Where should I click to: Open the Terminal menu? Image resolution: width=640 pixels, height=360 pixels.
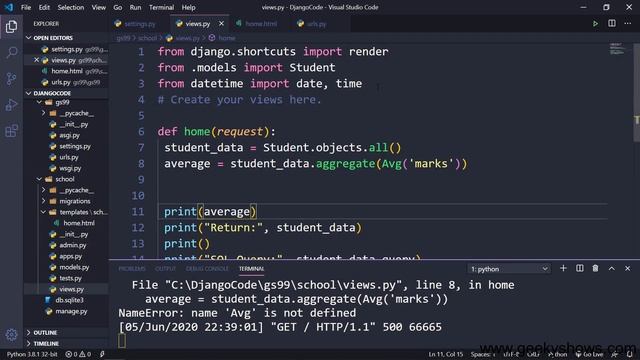point(161,7)
